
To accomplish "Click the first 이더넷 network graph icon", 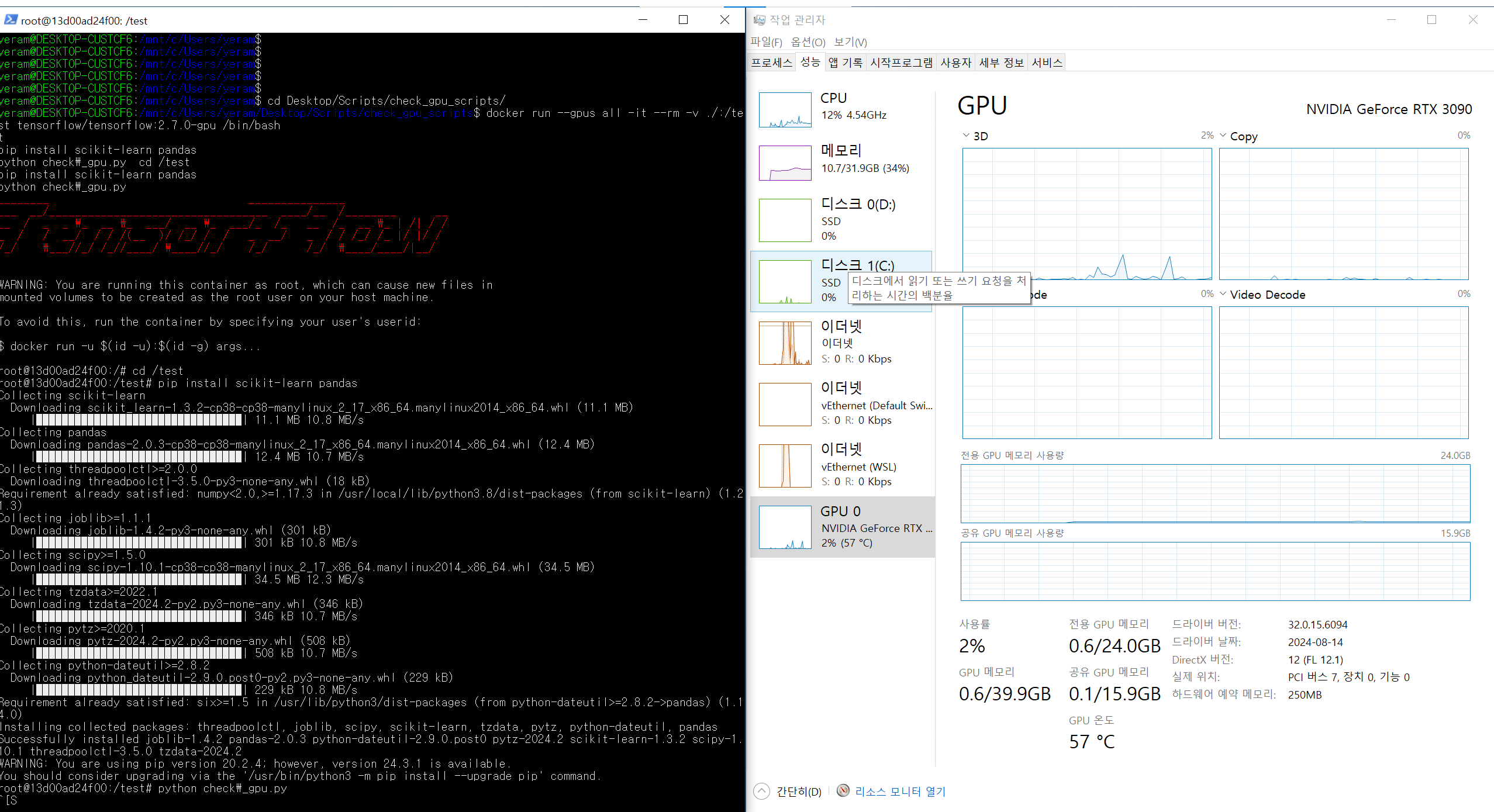I will pos(785,343).
